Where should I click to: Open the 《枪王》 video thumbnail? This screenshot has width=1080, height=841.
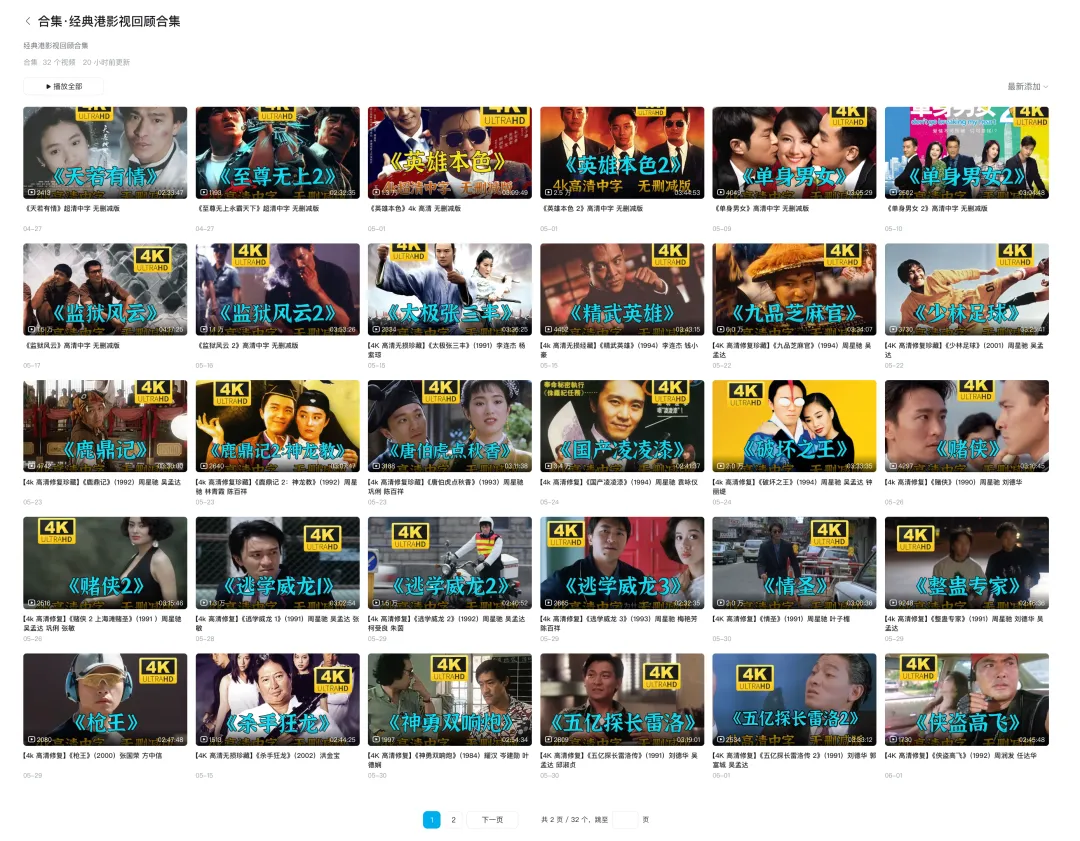(x=105, y=700)
